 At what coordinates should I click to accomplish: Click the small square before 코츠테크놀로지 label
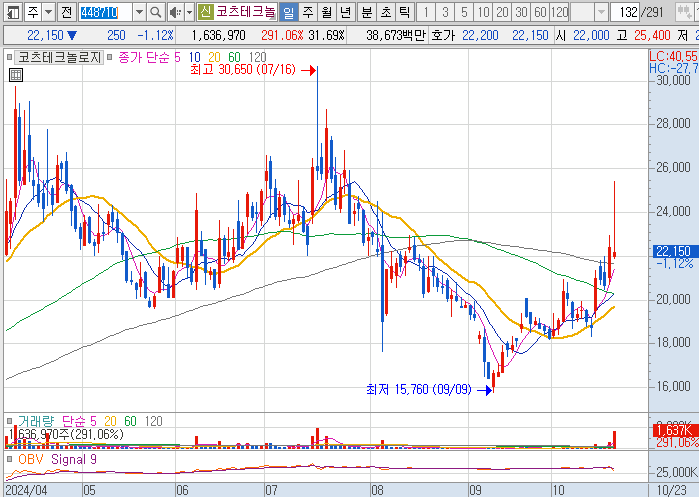pyautogui.click(x=9, y=57)
